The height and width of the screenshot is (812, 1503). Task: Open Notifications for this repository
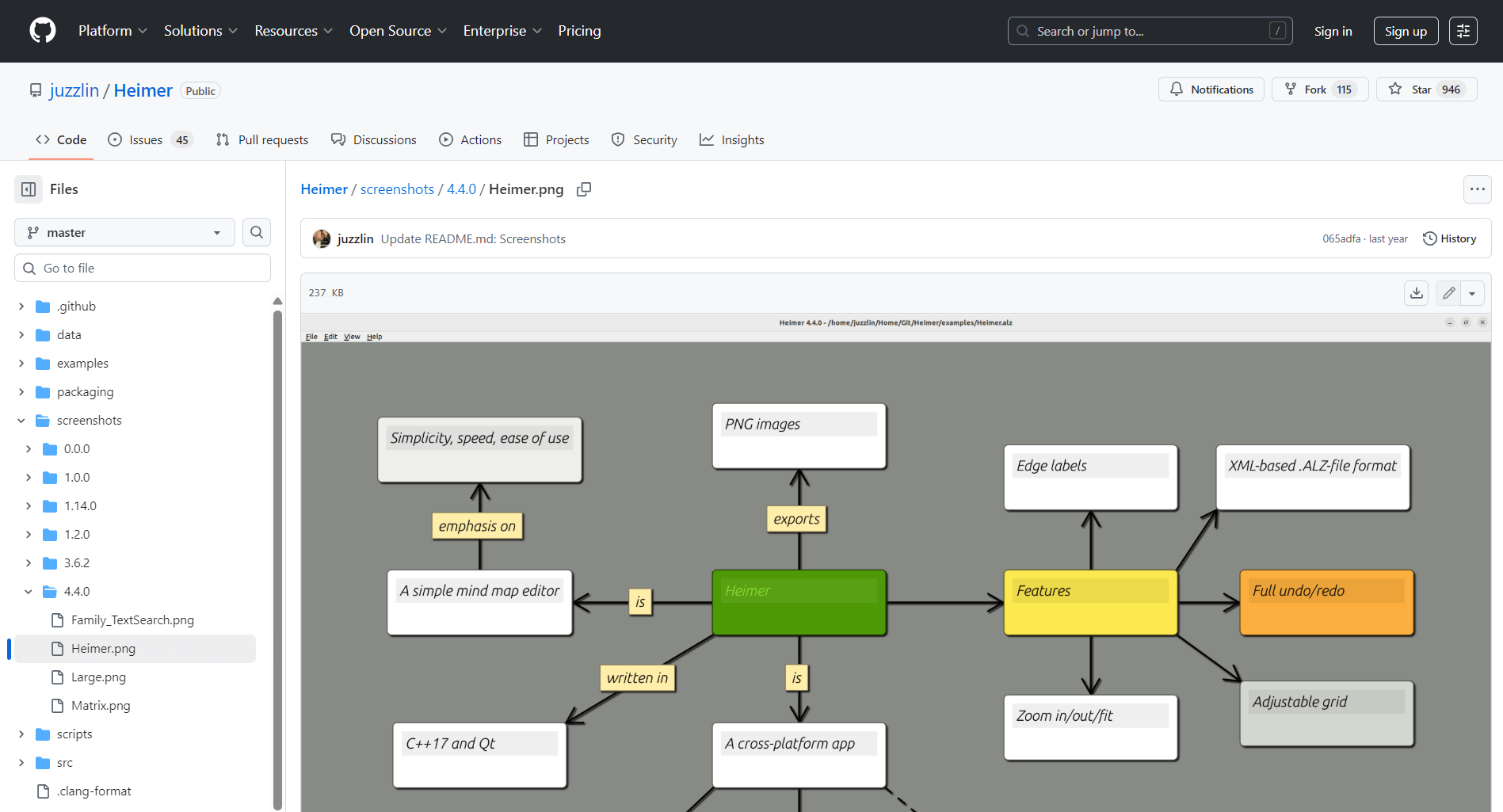click(1211, 90)
